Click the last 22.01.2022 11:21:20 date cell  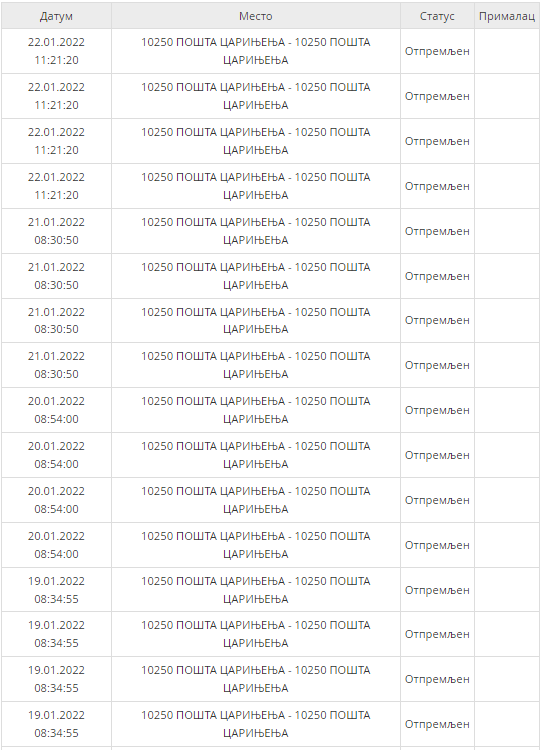click(56, 186)
